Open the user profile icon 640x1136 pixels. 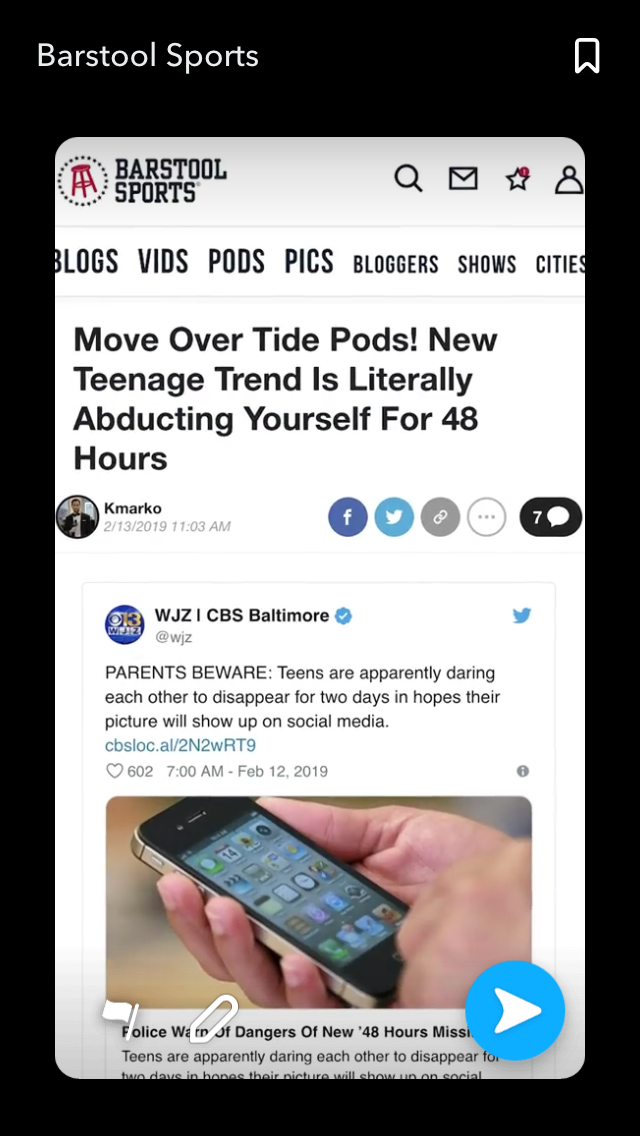(569, 180)
